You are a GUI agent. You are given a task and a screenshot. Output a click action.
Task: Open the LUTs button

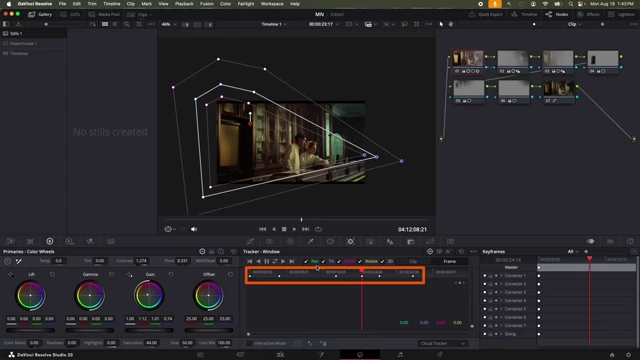[70, 14]
